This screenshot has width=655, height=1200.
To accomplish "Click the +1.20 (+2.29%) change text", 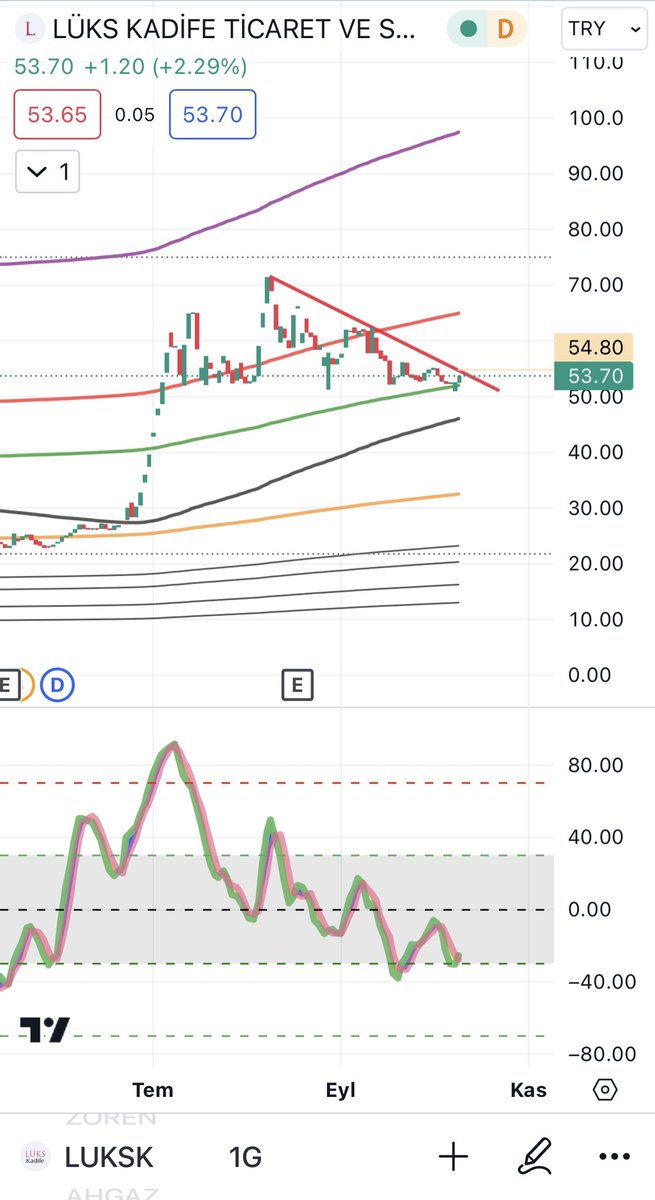I will coord(165,67).
